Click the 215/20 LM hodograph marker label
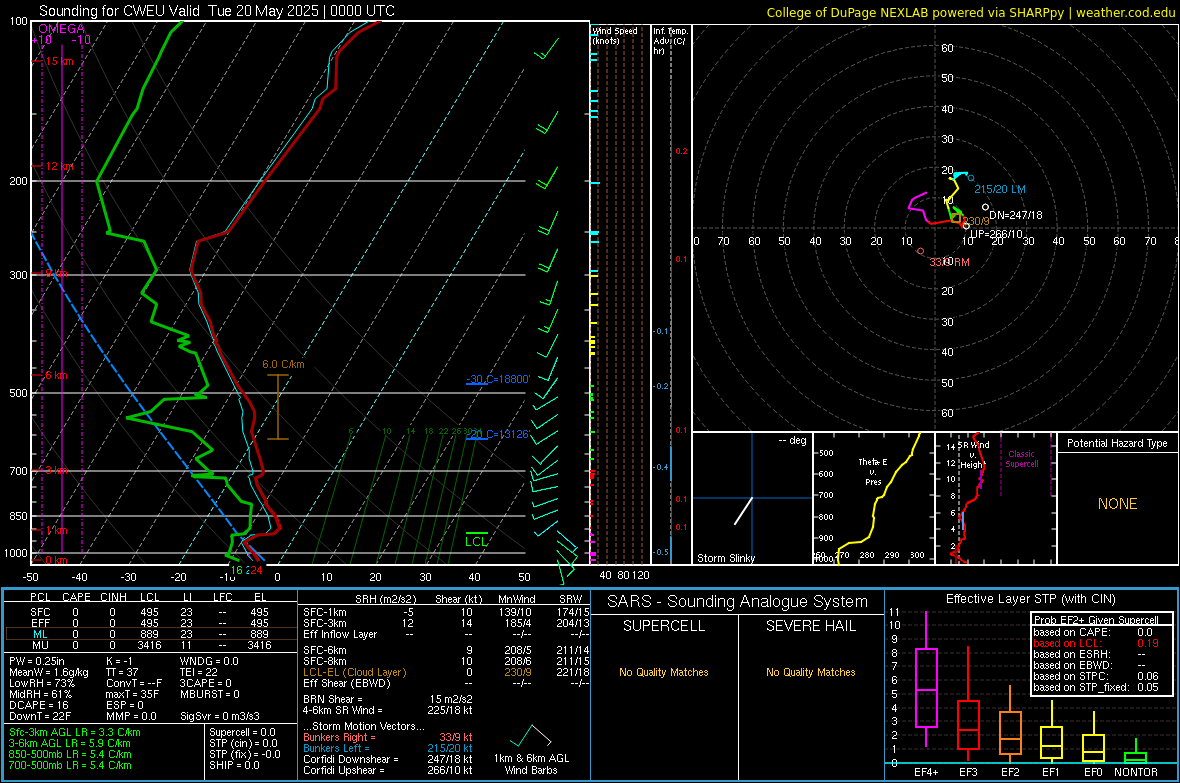This screenshot has height=783, width=1180. pyautogui.click(x=1000, y=189)
